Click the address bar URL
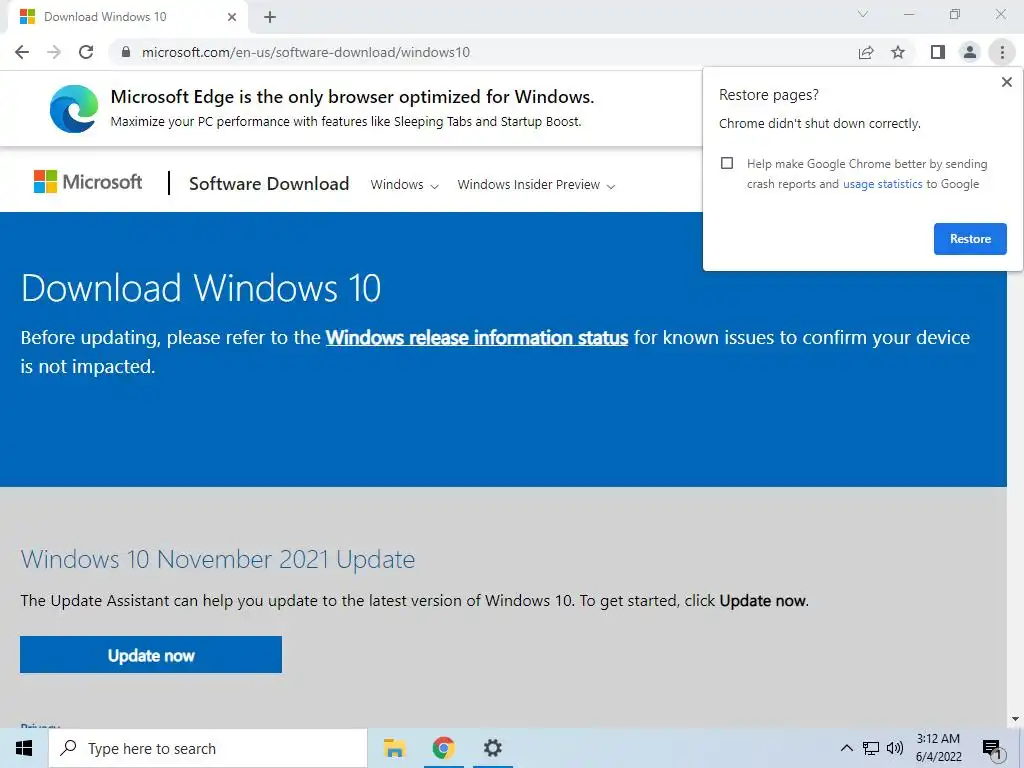Image resolution: width=1024 pixels, height=768 pixels. 306,52
